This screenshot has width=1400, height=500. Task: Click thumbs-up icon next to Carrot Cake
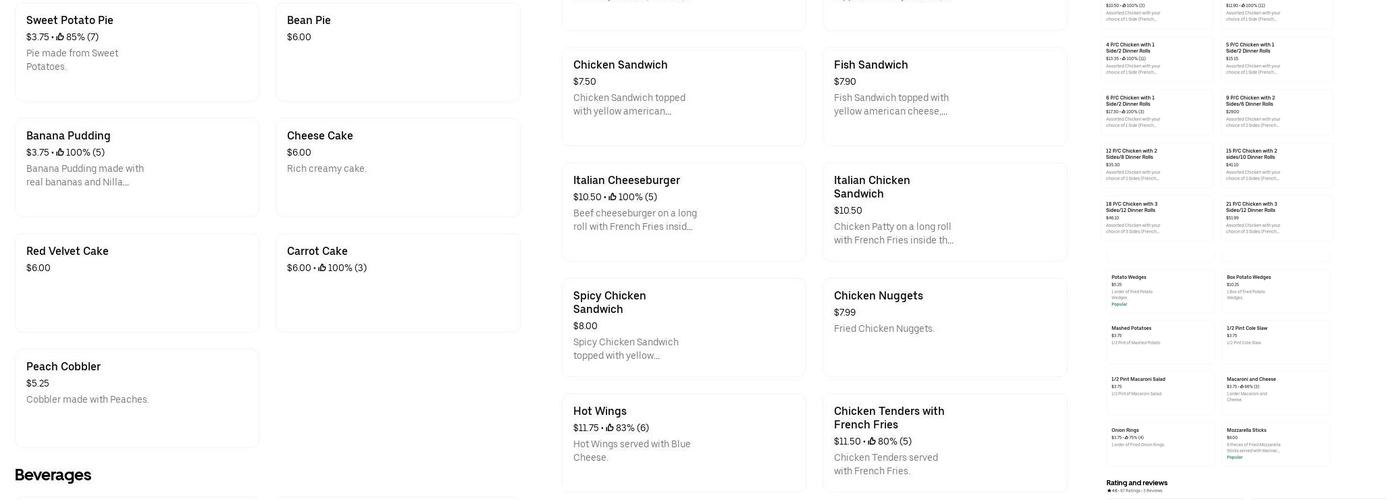322,268
